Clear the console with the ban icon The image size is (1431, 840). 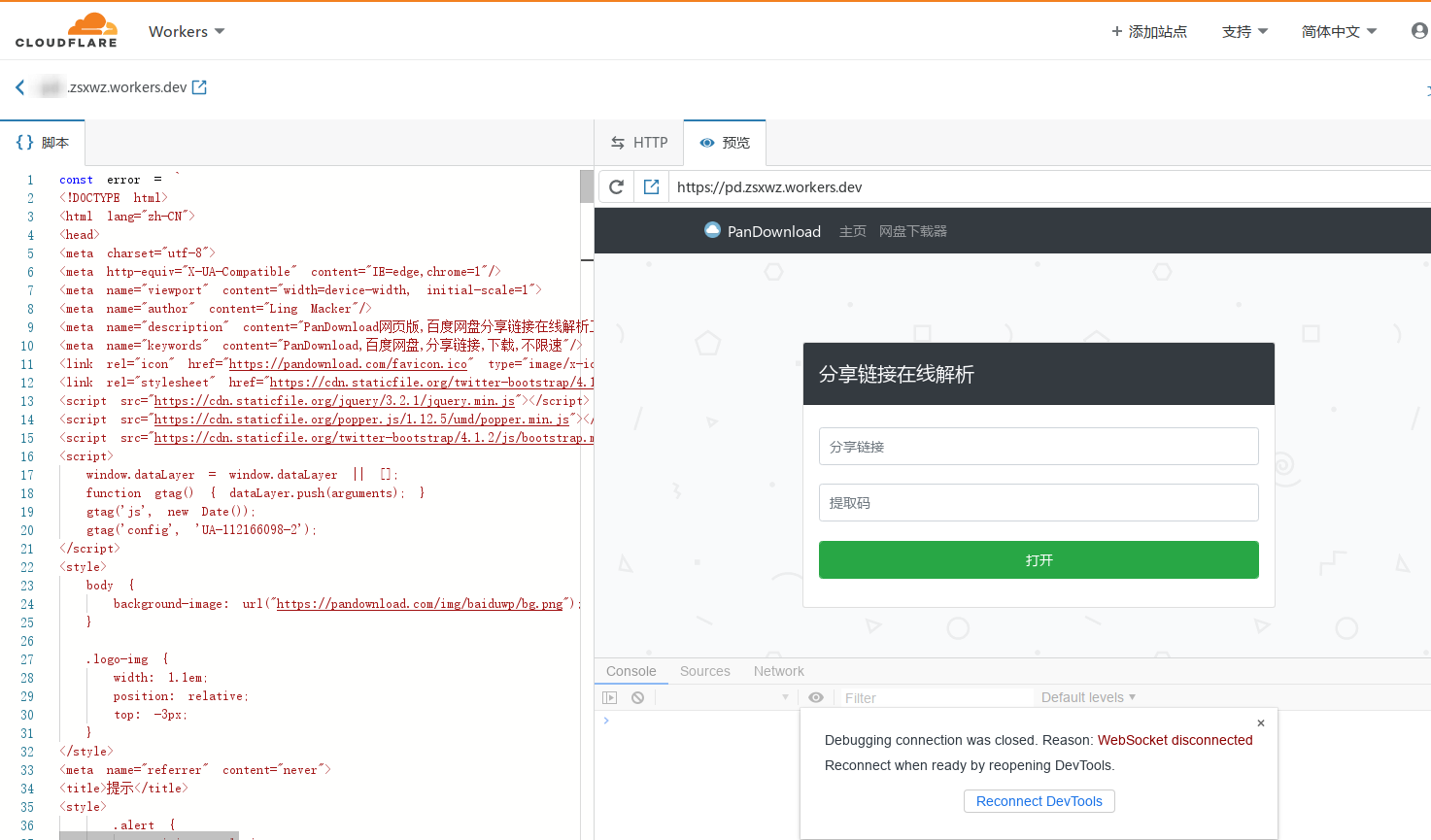pyautogui.click(x=637, y=697)
